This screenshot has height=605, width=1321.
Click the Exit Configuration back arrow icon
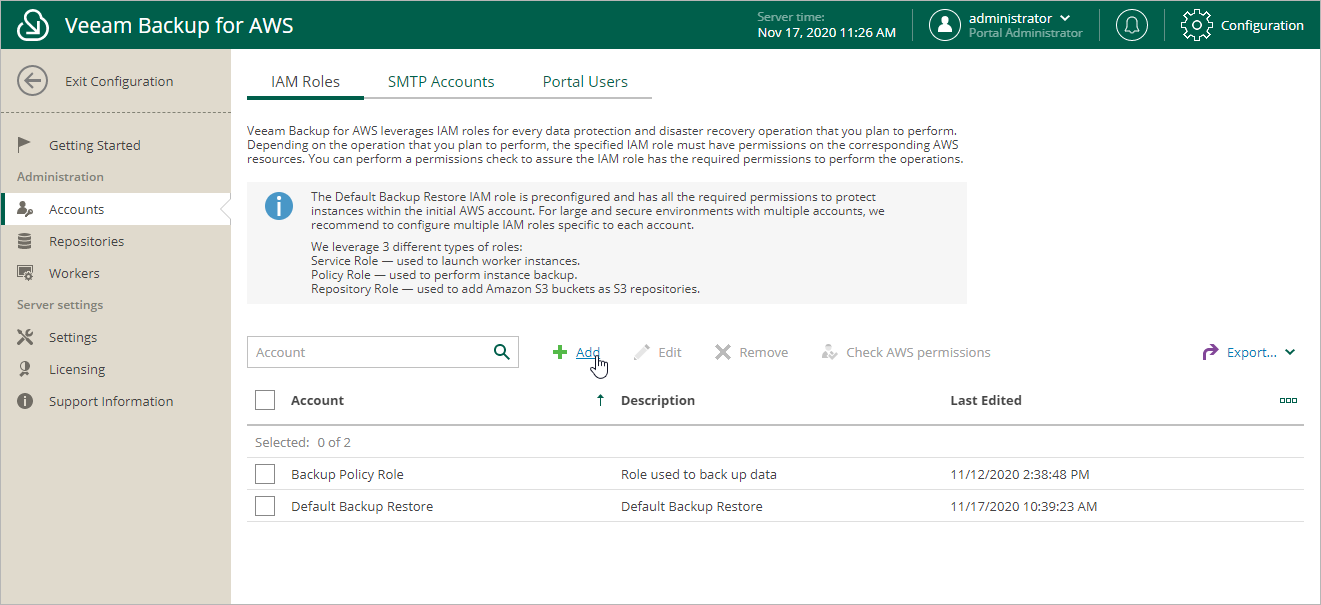coord(32,81)
